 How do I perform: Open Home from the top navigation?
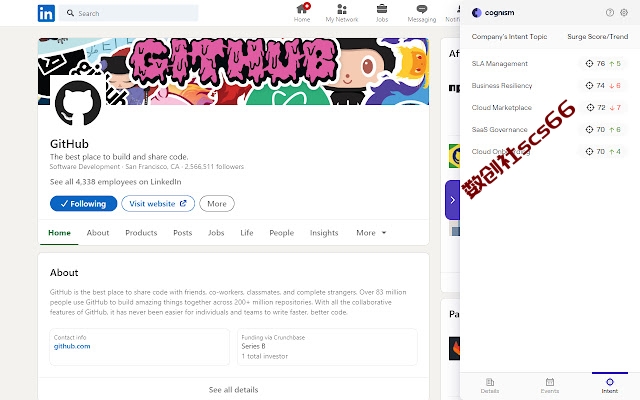click(x=302, y=13)
